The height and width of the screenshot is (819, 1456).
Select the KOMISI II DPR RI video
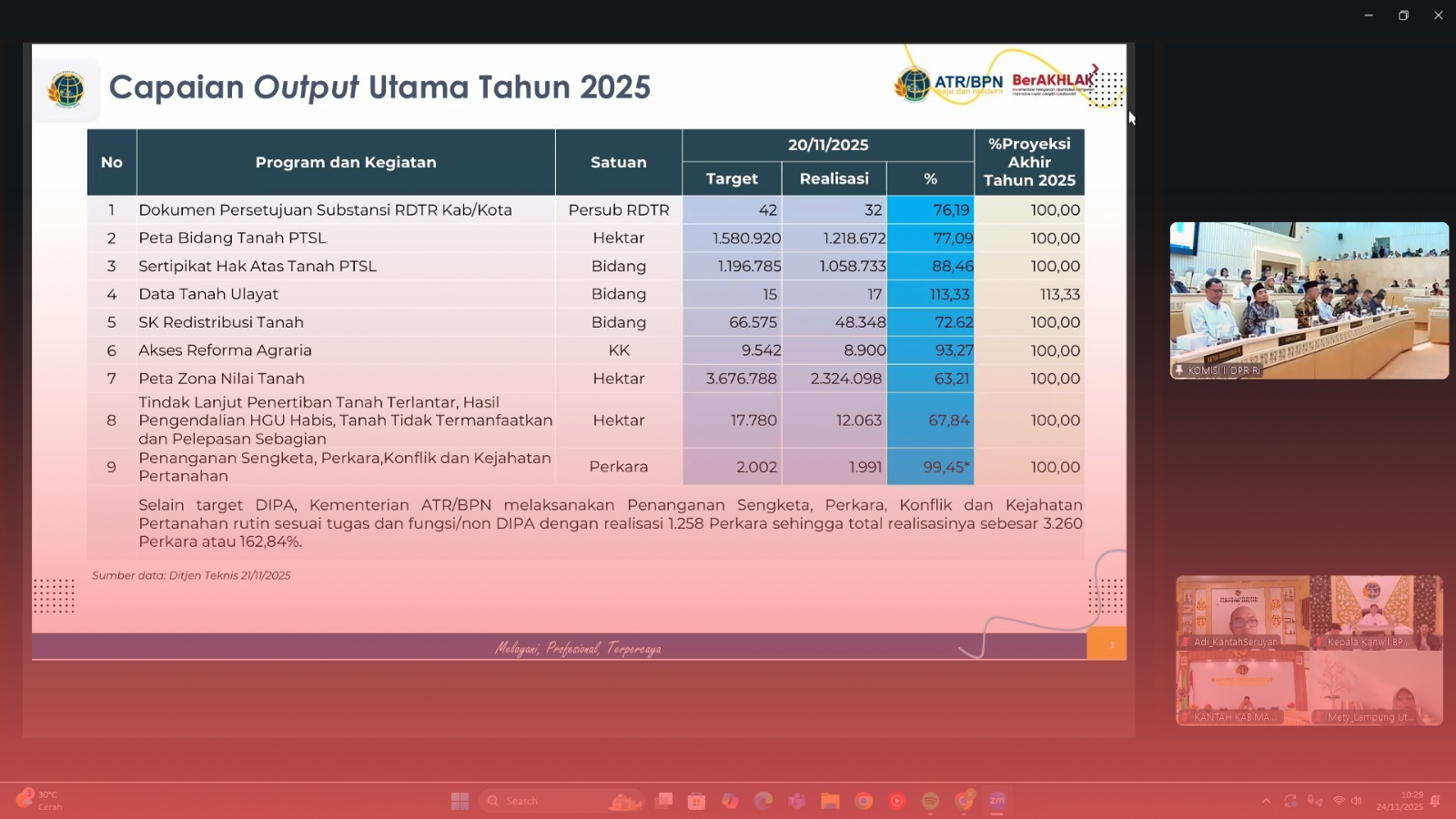coord(1309,300)
